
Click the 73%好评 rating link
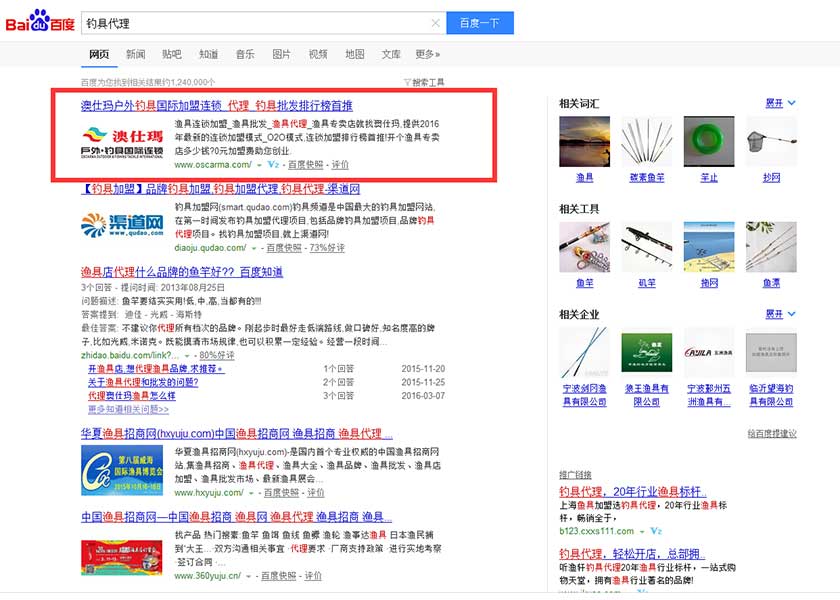327,248
